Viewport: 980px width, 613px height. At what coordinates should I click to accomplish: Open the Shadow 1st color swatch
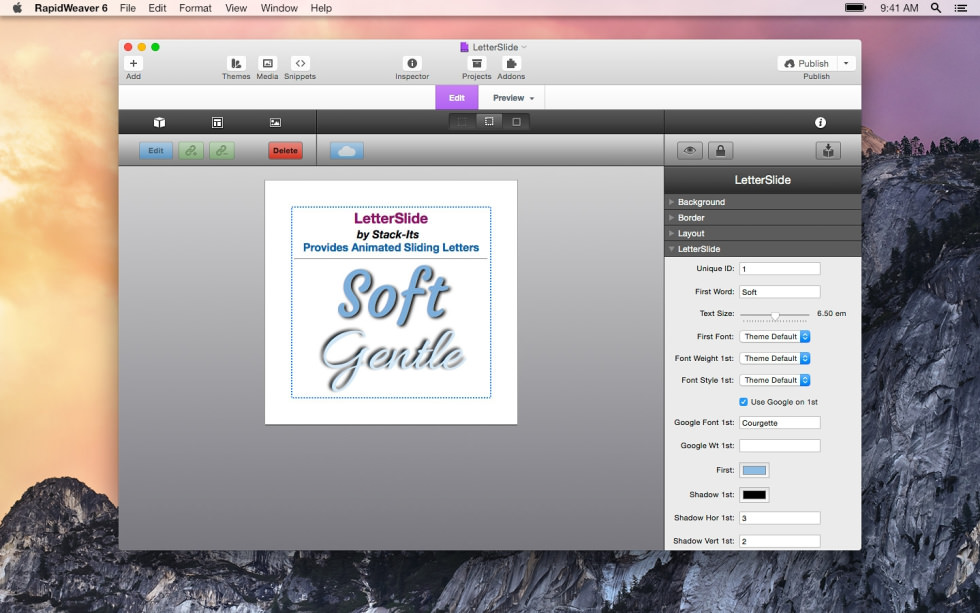tap(754, 495)
